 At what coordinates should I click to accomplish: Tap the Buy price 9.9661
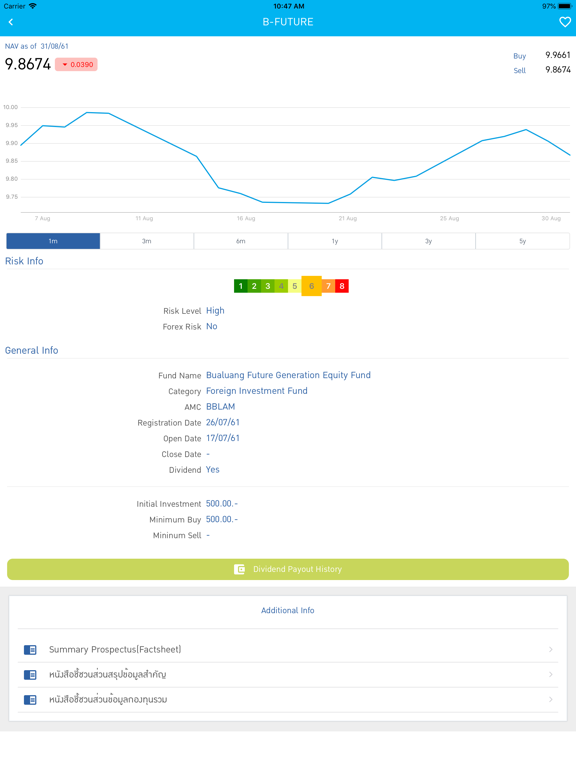(558, 55)
